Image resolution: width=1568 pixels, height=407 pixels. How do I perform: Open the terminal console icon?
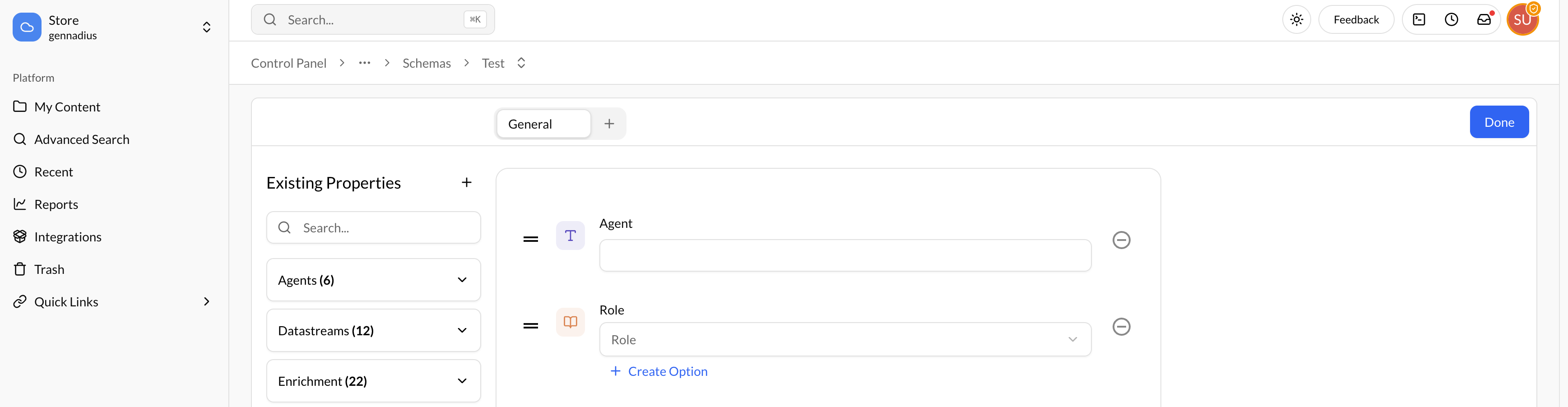coord(1419,19)
